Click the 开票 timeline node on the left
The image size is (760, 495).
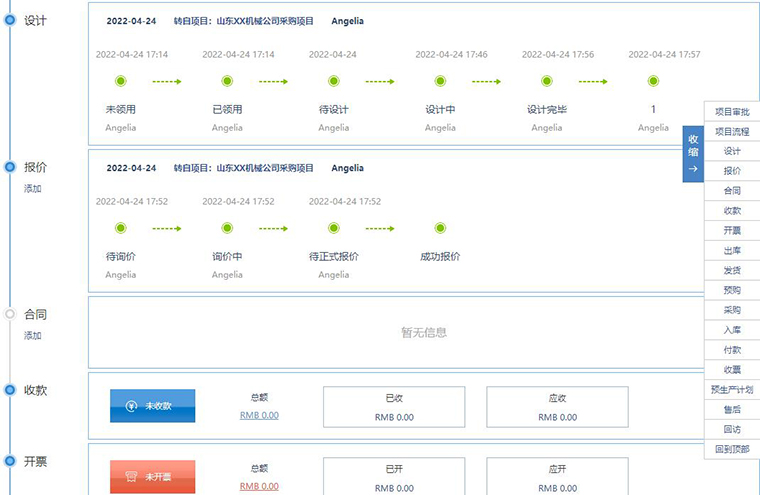pos(10,461)
